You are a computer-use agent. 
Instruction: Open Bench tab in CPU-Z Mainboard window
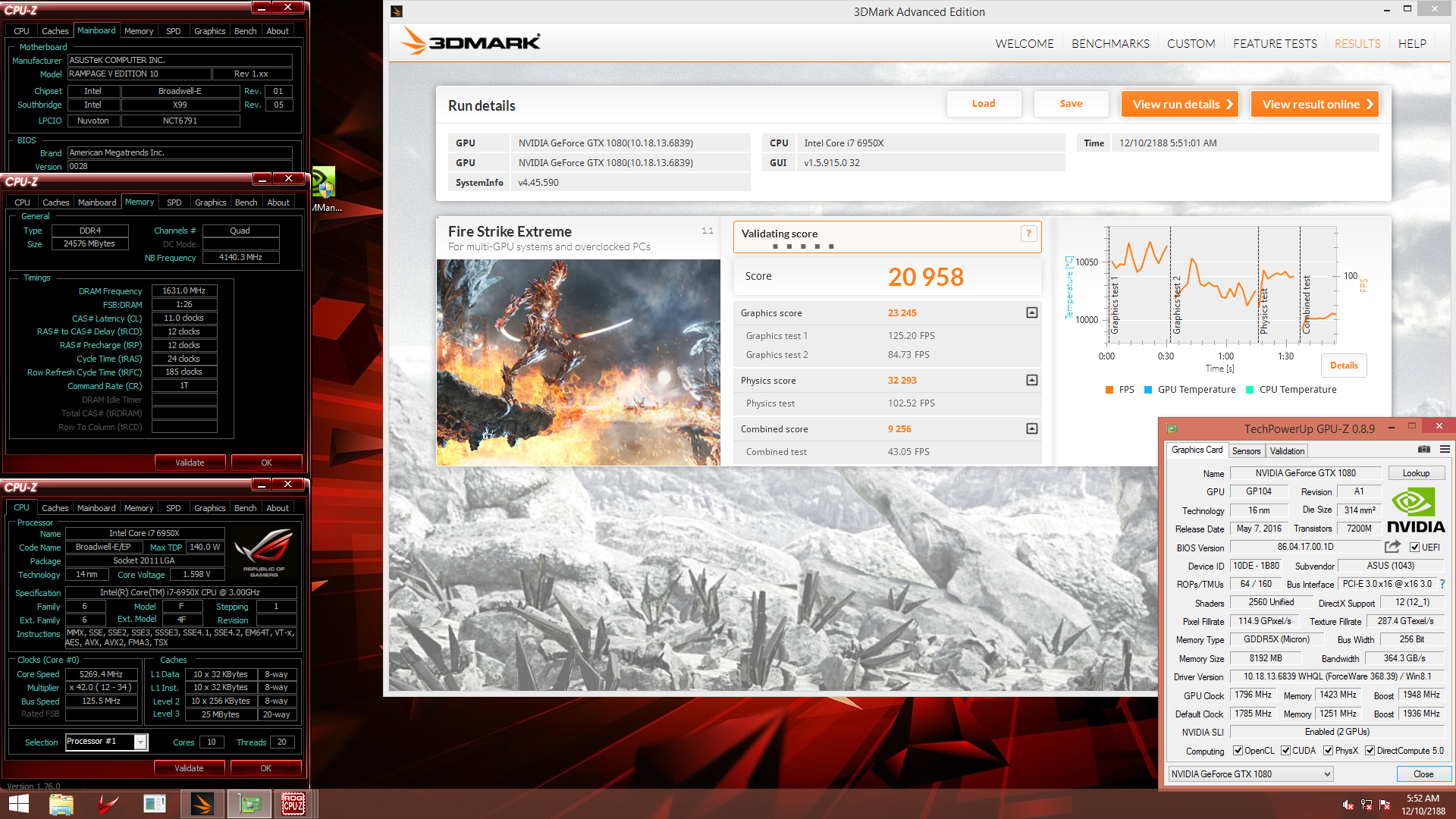click(x=245, y=31)
